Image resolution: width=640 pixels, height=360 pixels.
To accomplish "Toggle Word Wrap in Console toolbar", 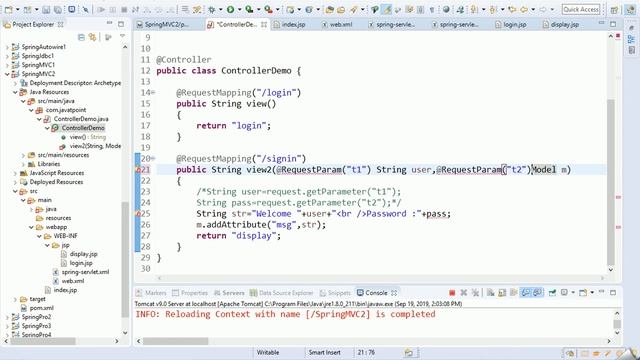I will [x=513, y=293].
